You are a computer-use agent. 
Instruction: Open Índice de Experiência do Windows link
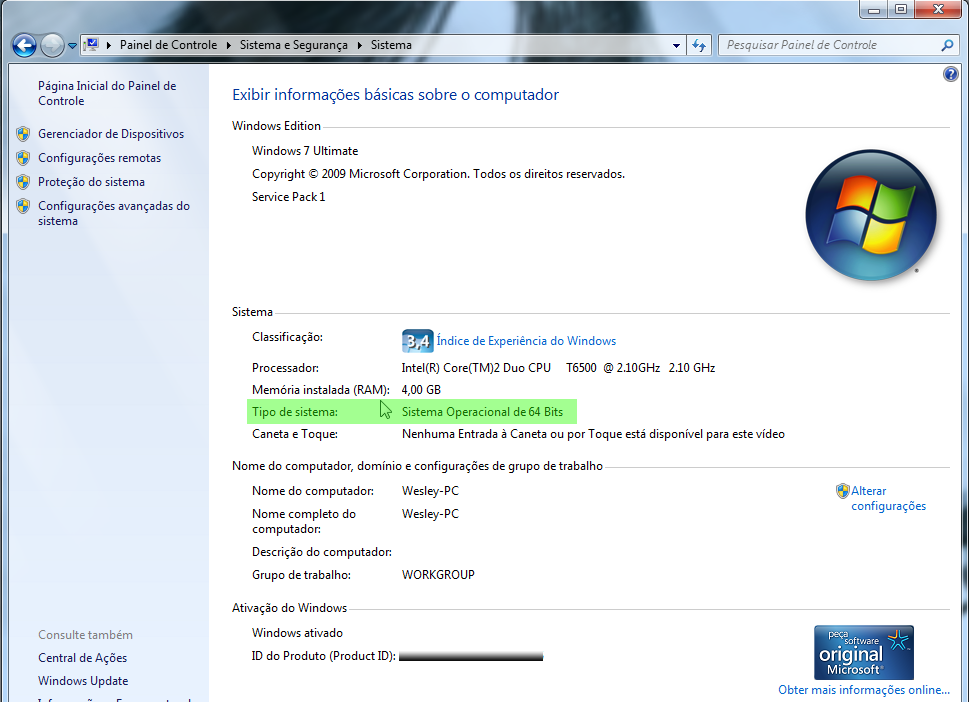click(526, 341)
